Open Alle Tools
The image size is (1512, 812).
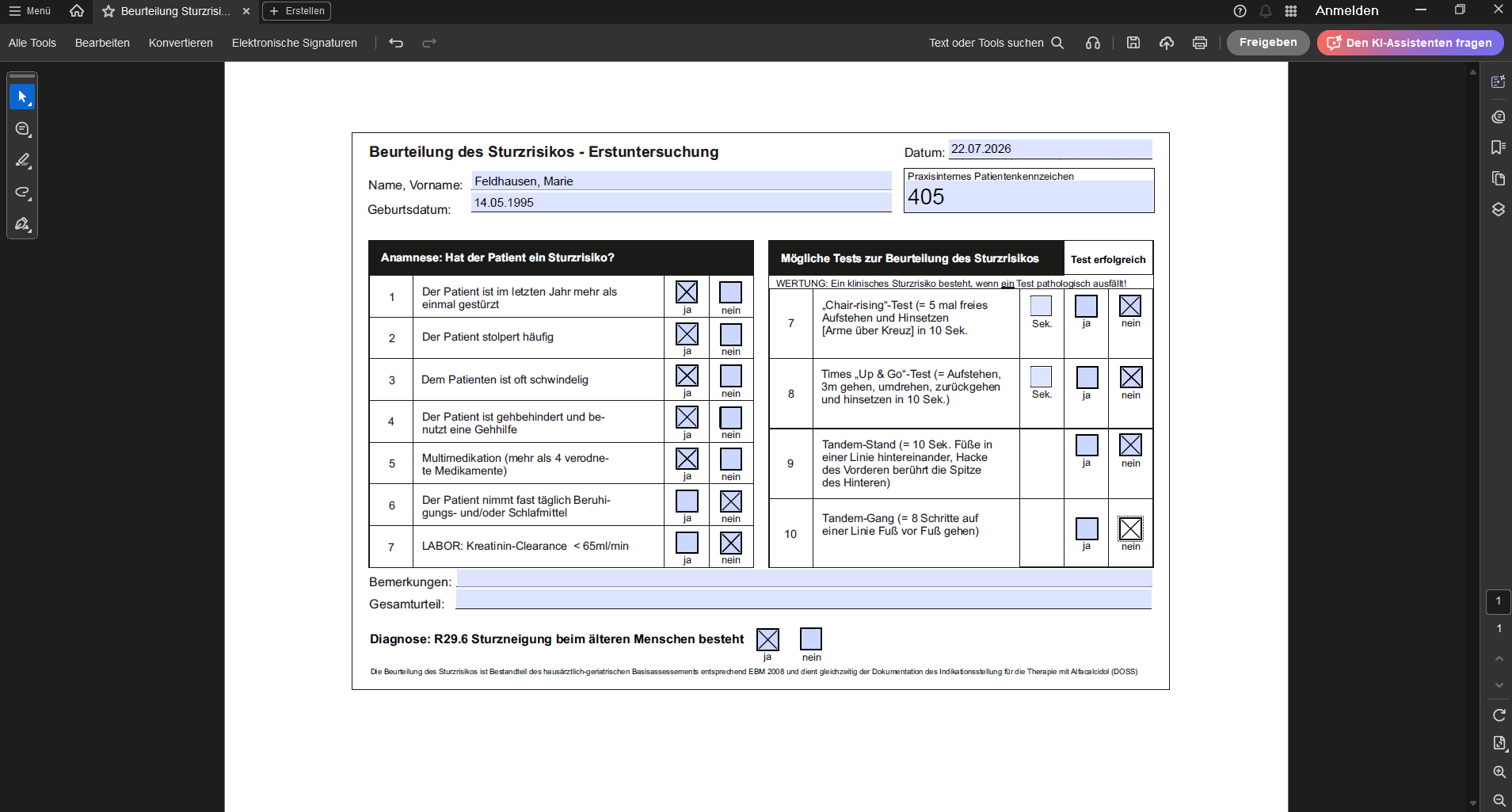(x=32, y=43)
